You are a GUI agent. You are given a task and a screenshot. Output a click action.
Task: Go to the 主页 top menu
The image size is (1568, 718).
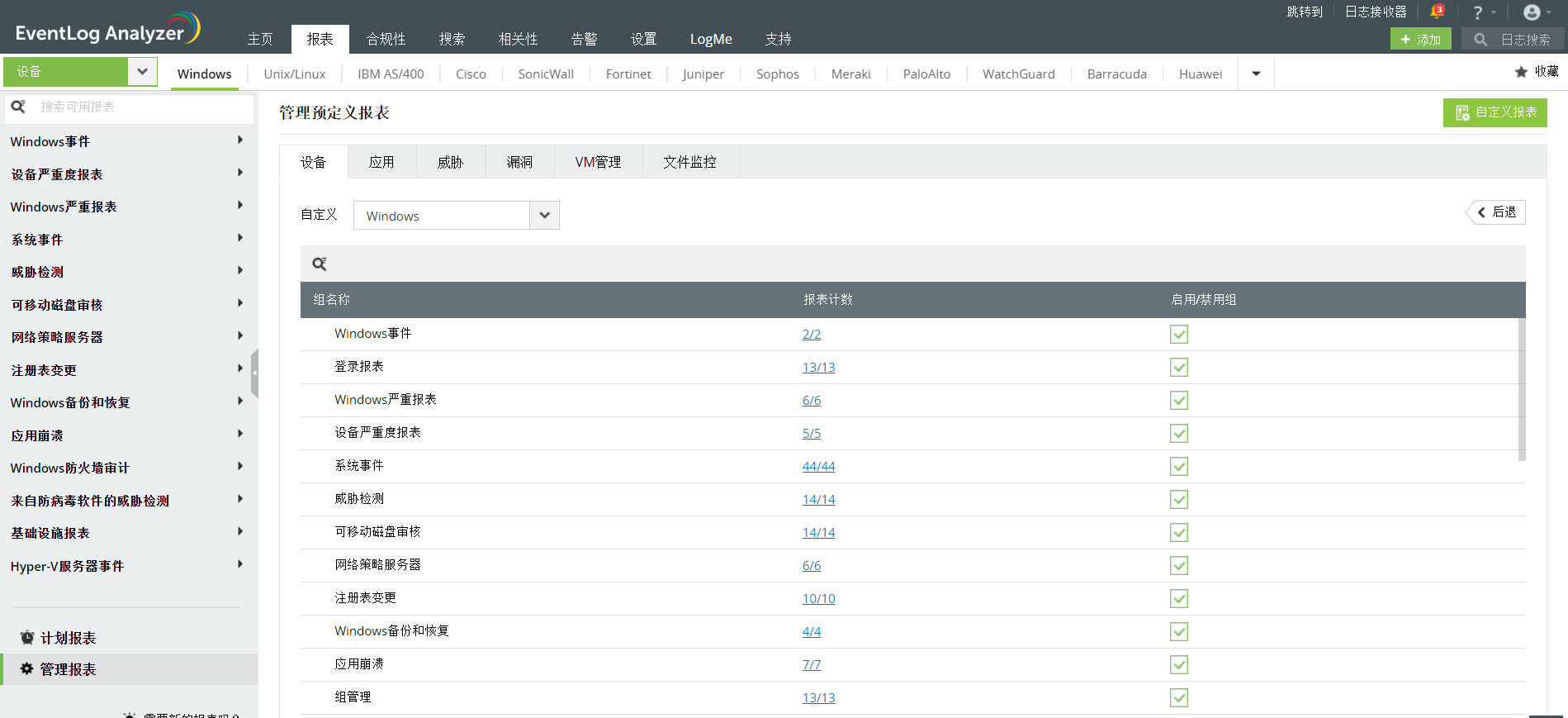260,39
